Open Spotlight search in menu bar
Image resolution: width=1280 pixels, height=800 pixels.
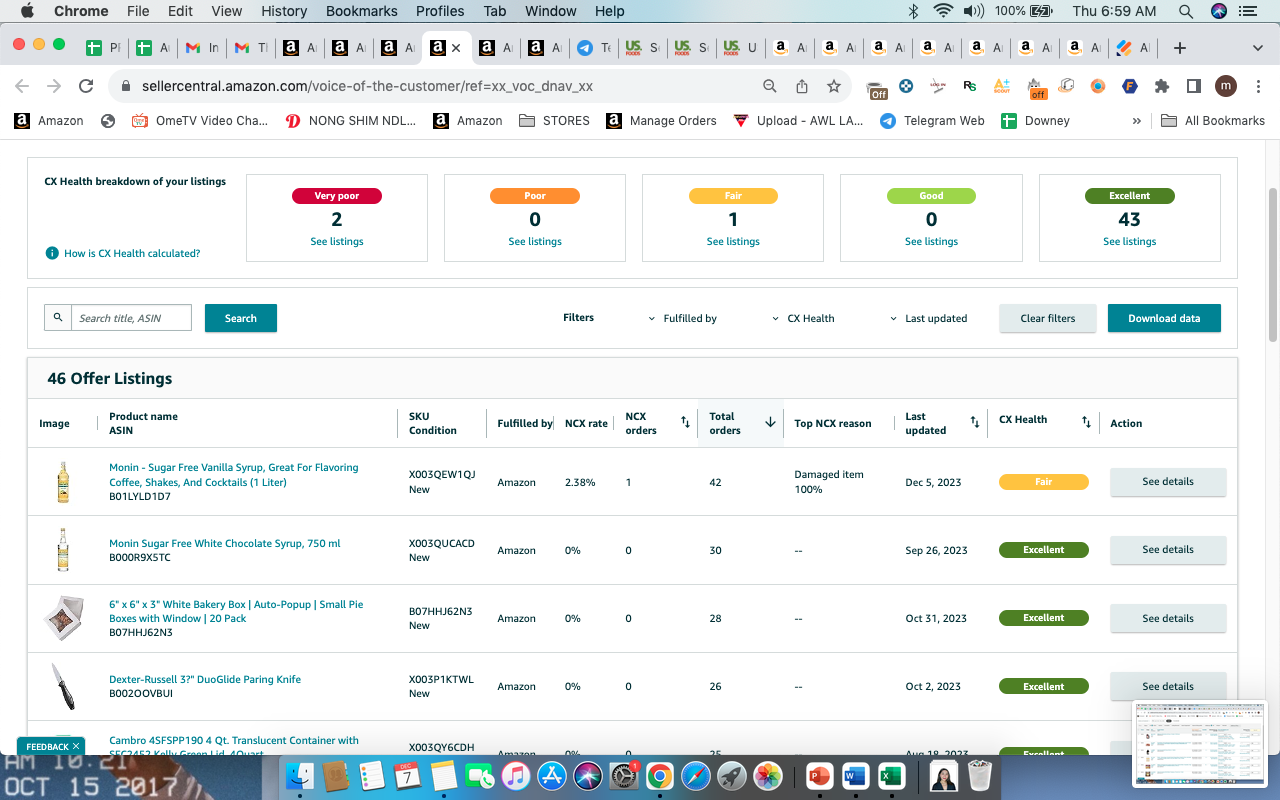coord(1186,11)
